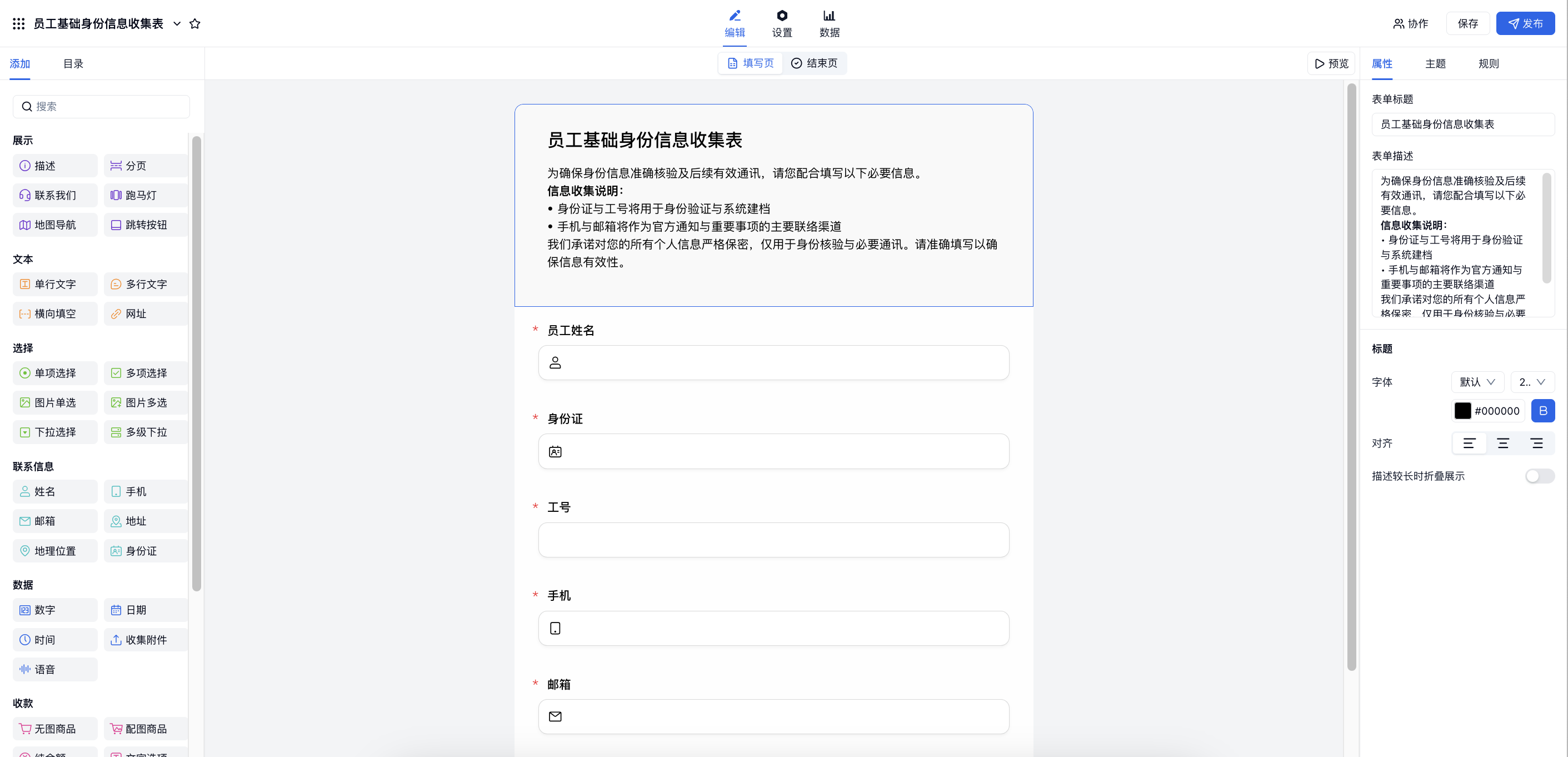Add a 时间 time field

pos(55,640)
